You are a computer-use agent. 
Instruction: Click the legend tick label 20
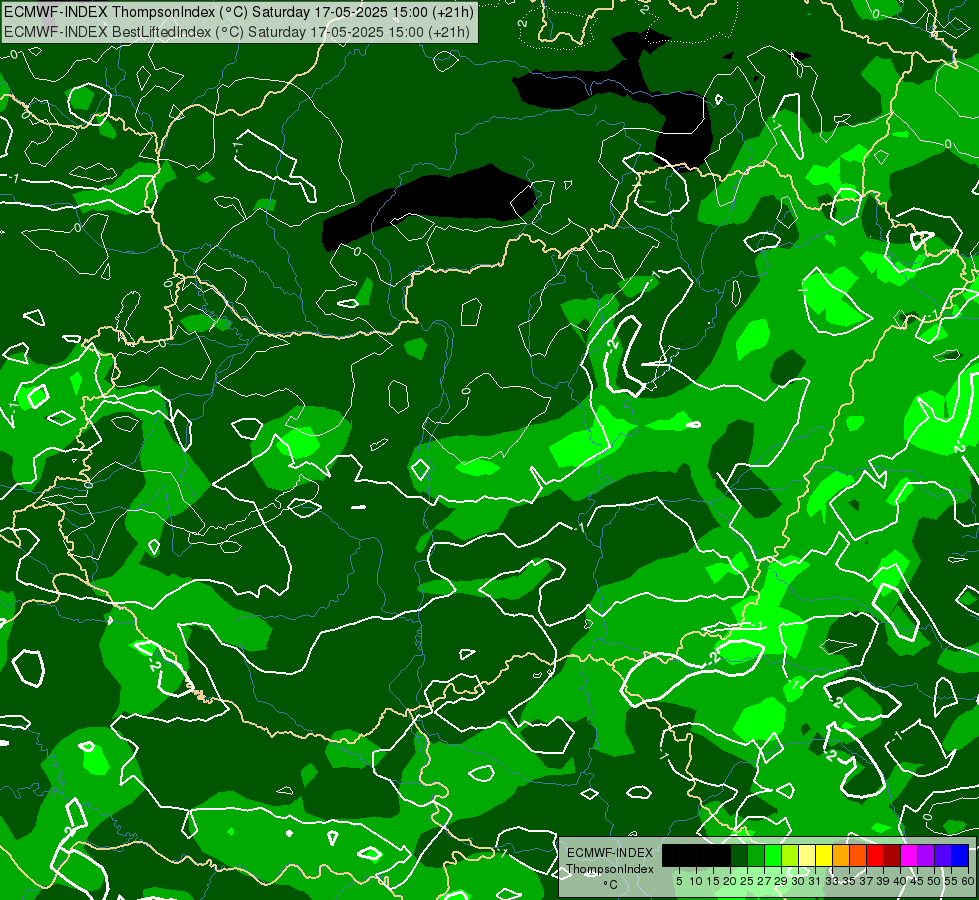pos(730,881)
